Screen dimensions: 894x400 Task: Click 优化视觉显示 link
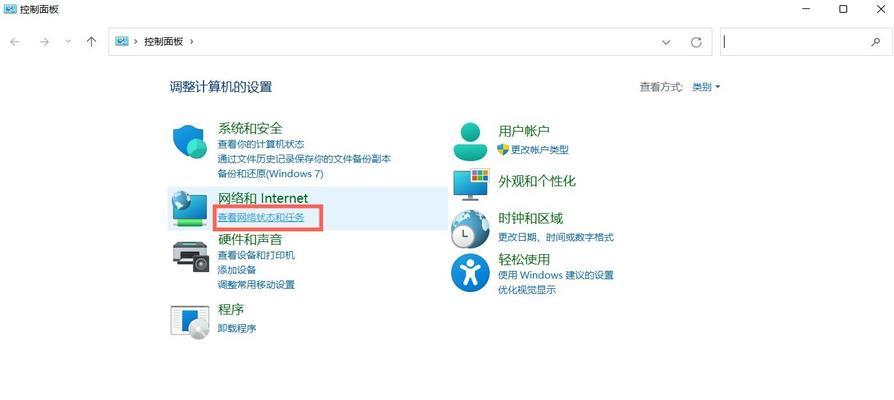(527, 290)
